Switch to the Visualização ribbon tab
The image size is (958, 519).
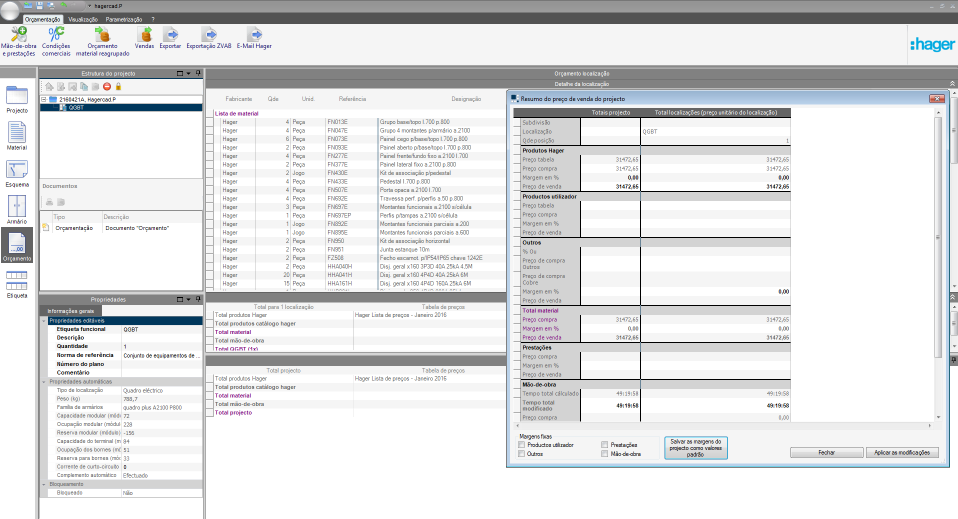[83, 19]
